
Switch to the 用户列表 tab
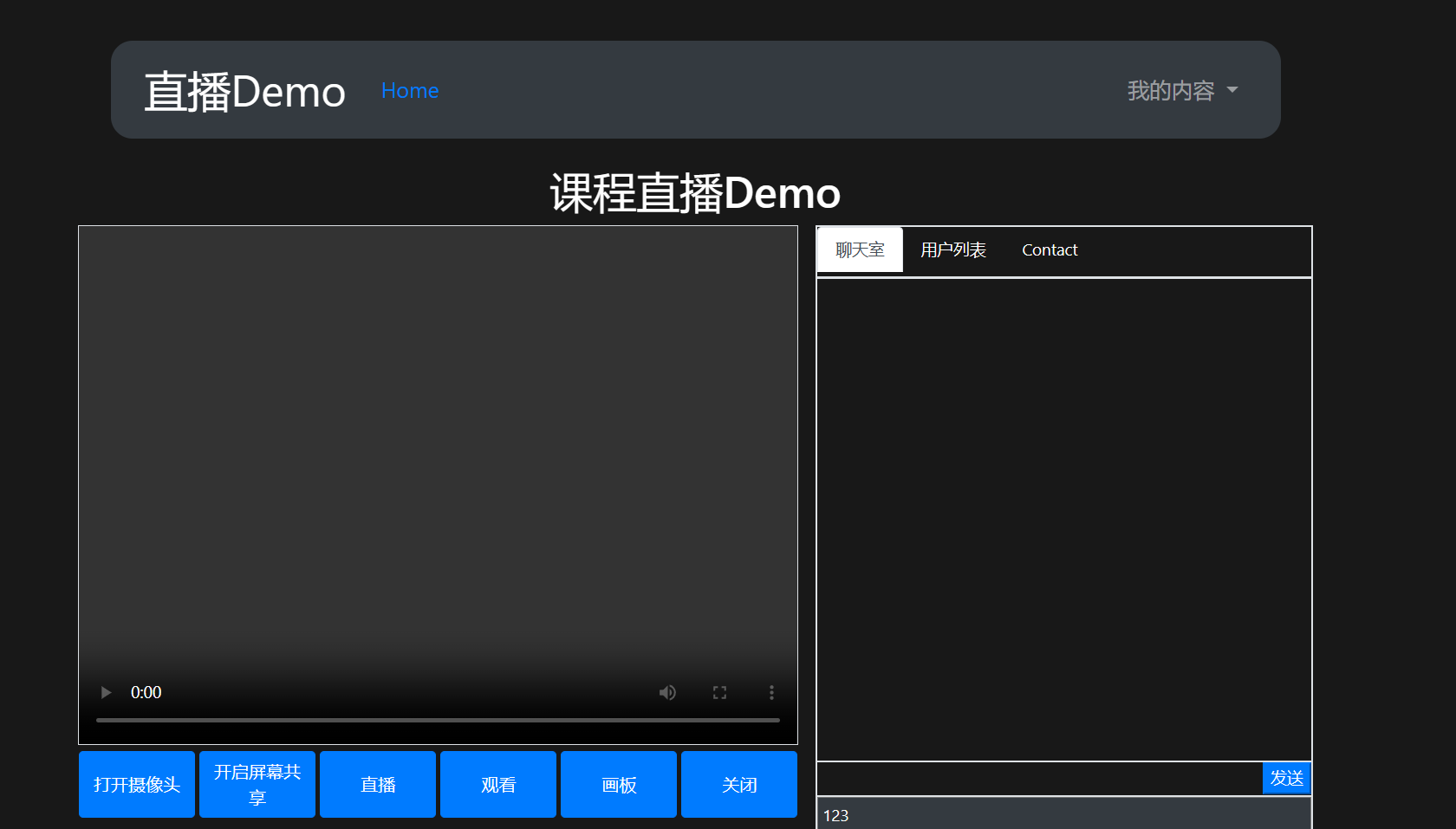click(x=953, y=249)
